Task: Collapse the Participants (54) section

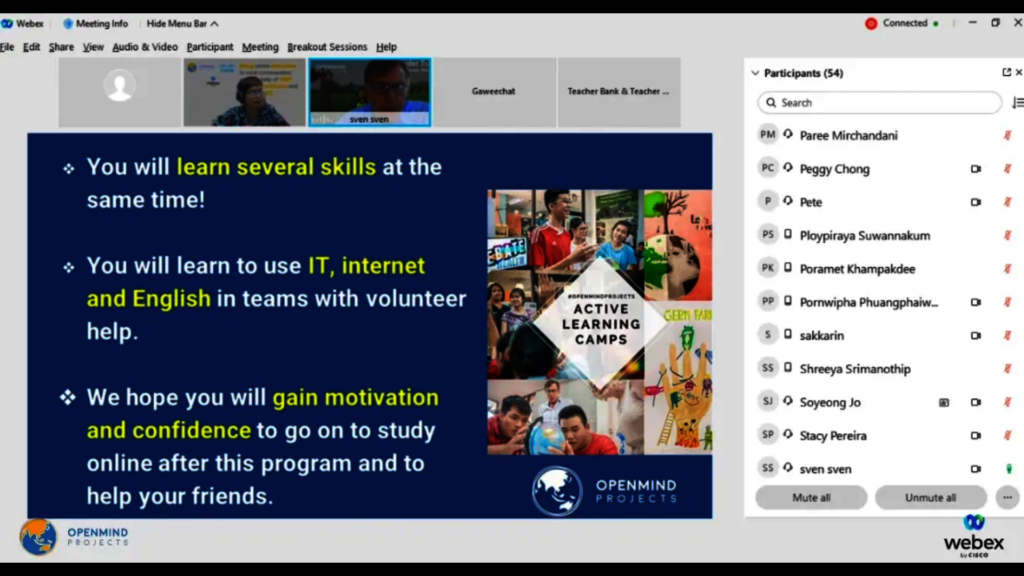Action: tap(755, 72)
